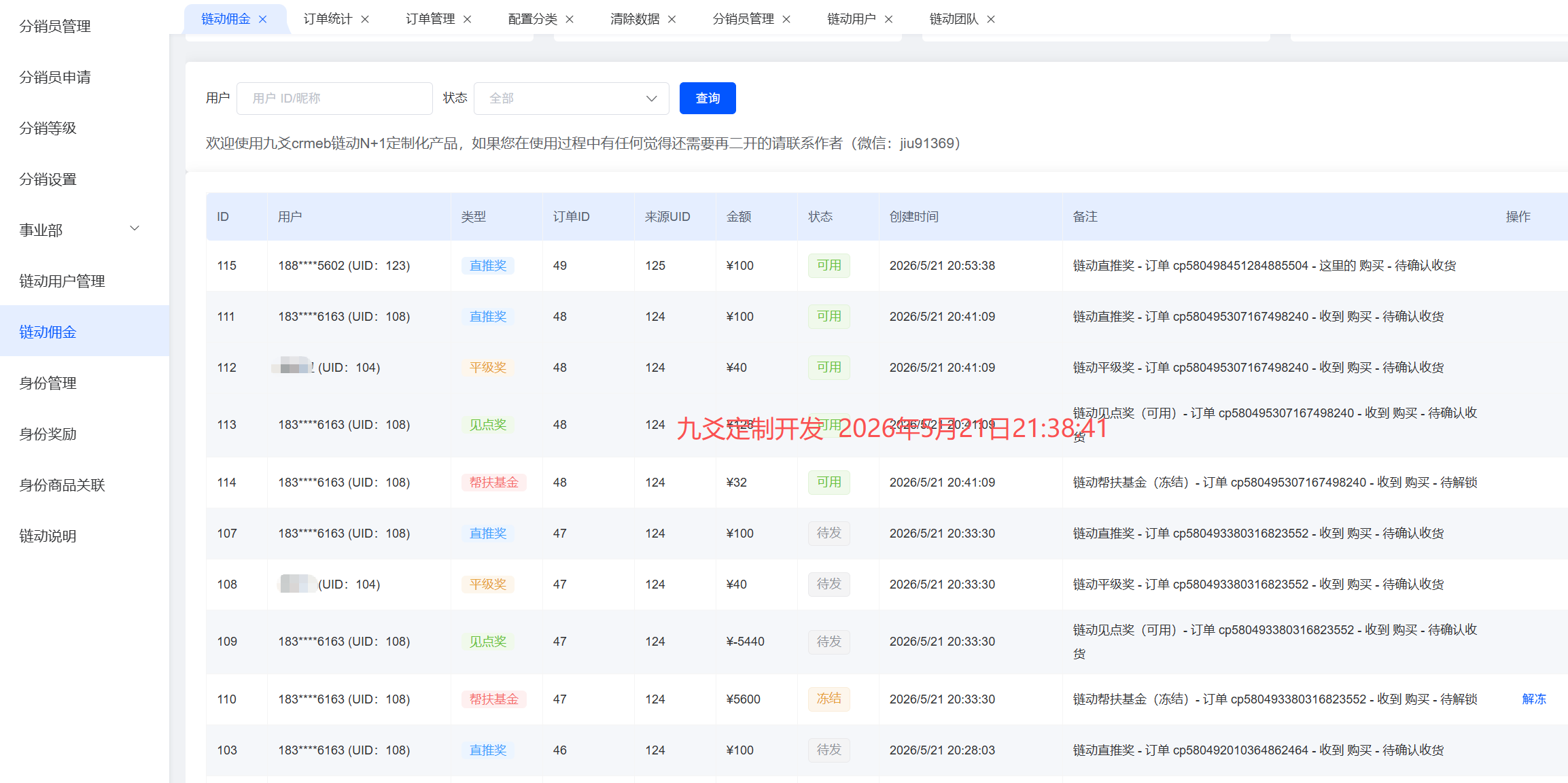Click 直推奖 tag in row 115
This screenshot has height=783, width=1568.
click(x=487, y=266)
